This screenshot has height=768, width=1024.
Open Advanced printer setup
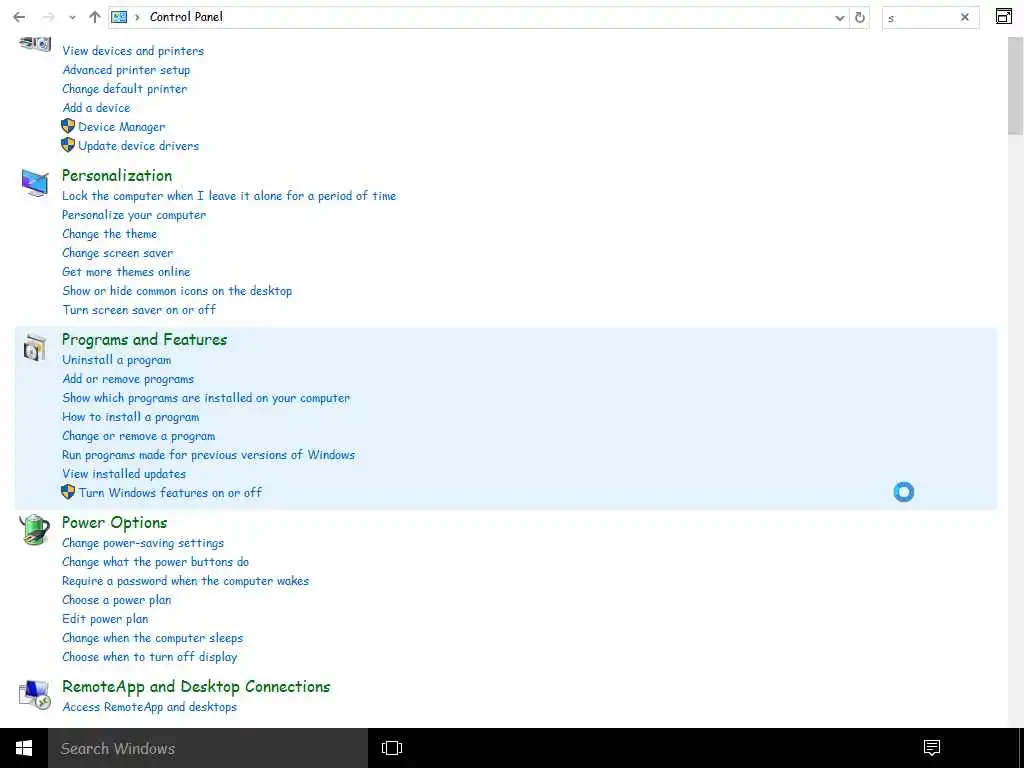tap(126, 70)
